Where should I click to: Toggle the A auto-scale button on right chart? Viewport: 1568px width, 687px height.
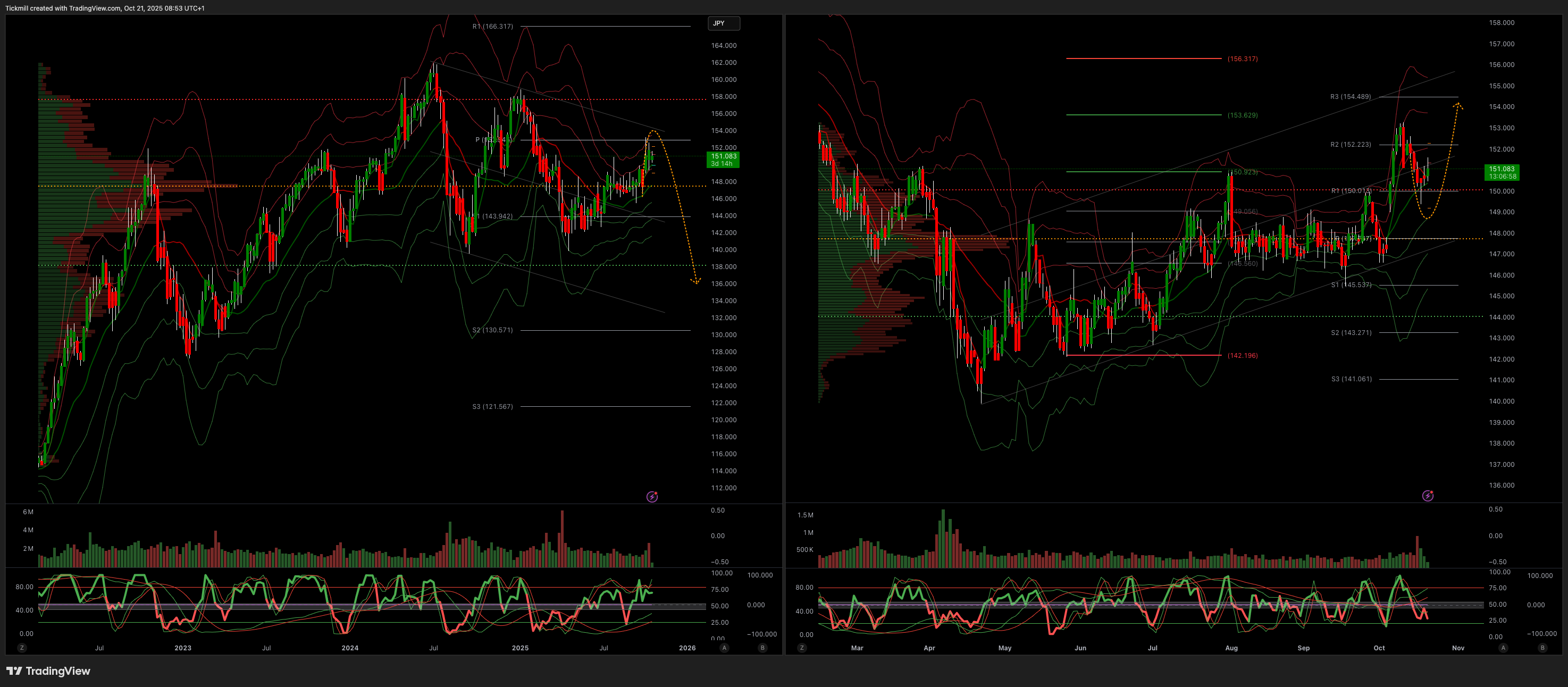1504,648
